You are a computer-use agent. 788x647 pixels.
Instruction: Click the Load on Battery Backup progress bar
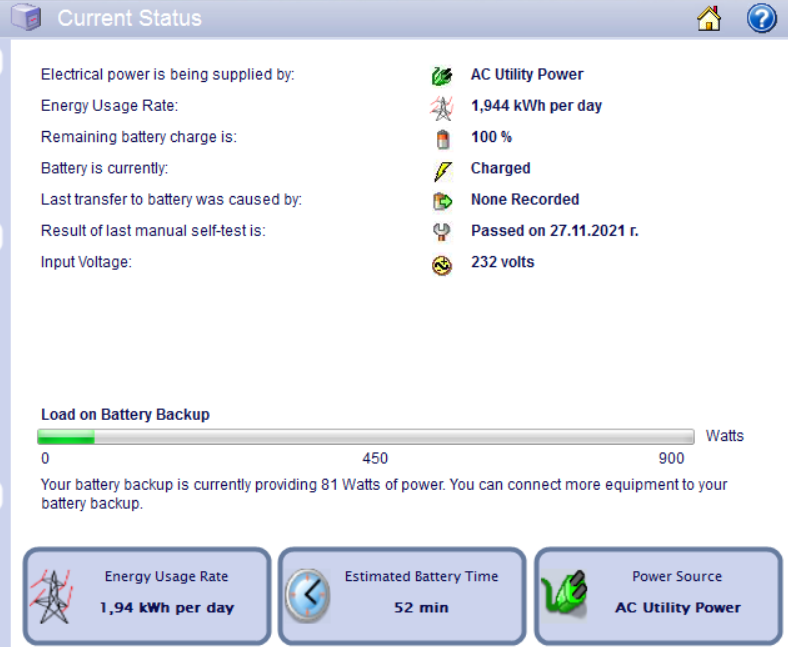(366, 437)
